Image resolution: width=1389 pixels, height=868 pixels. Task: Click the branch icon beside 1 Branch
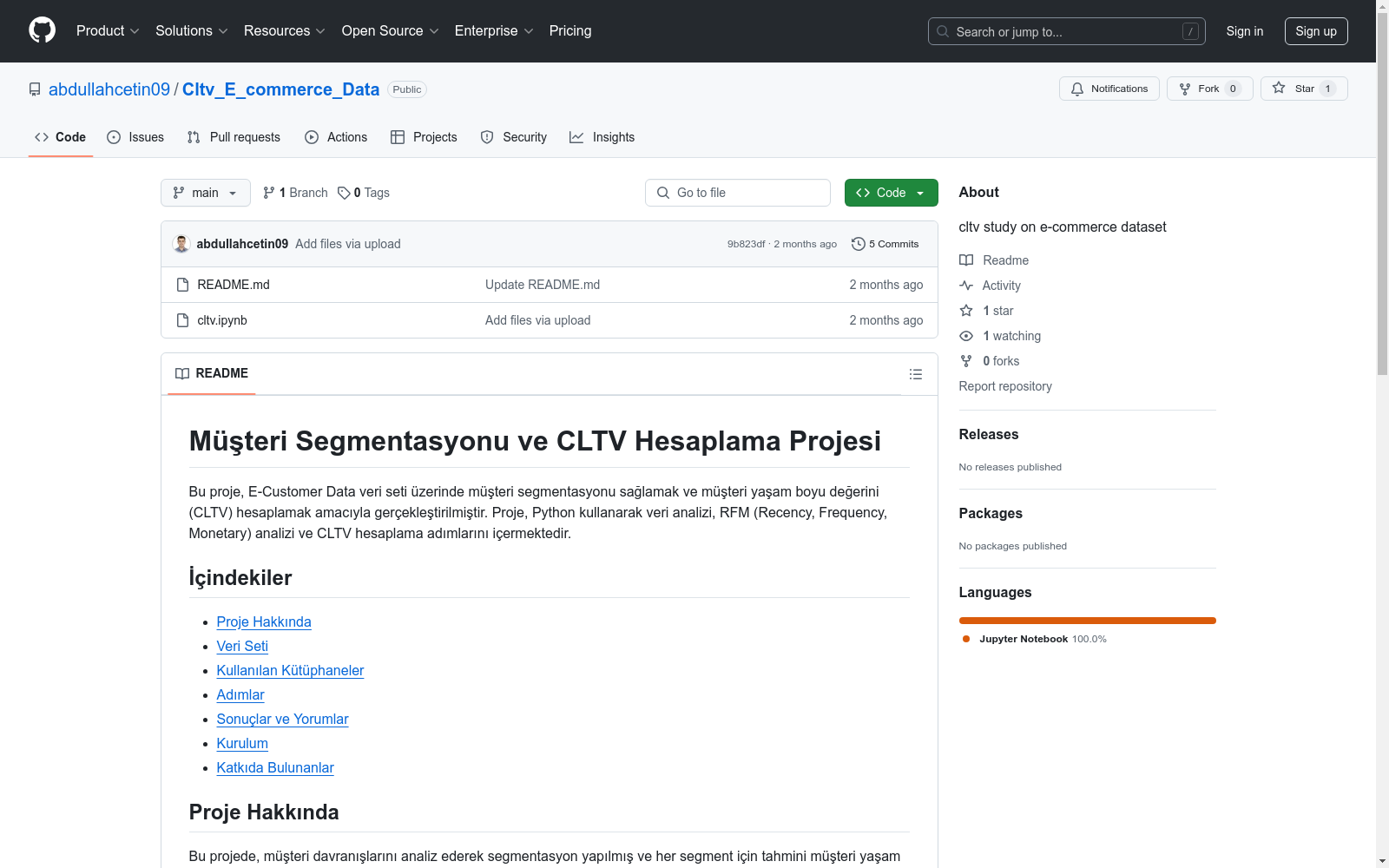(269, 193)
